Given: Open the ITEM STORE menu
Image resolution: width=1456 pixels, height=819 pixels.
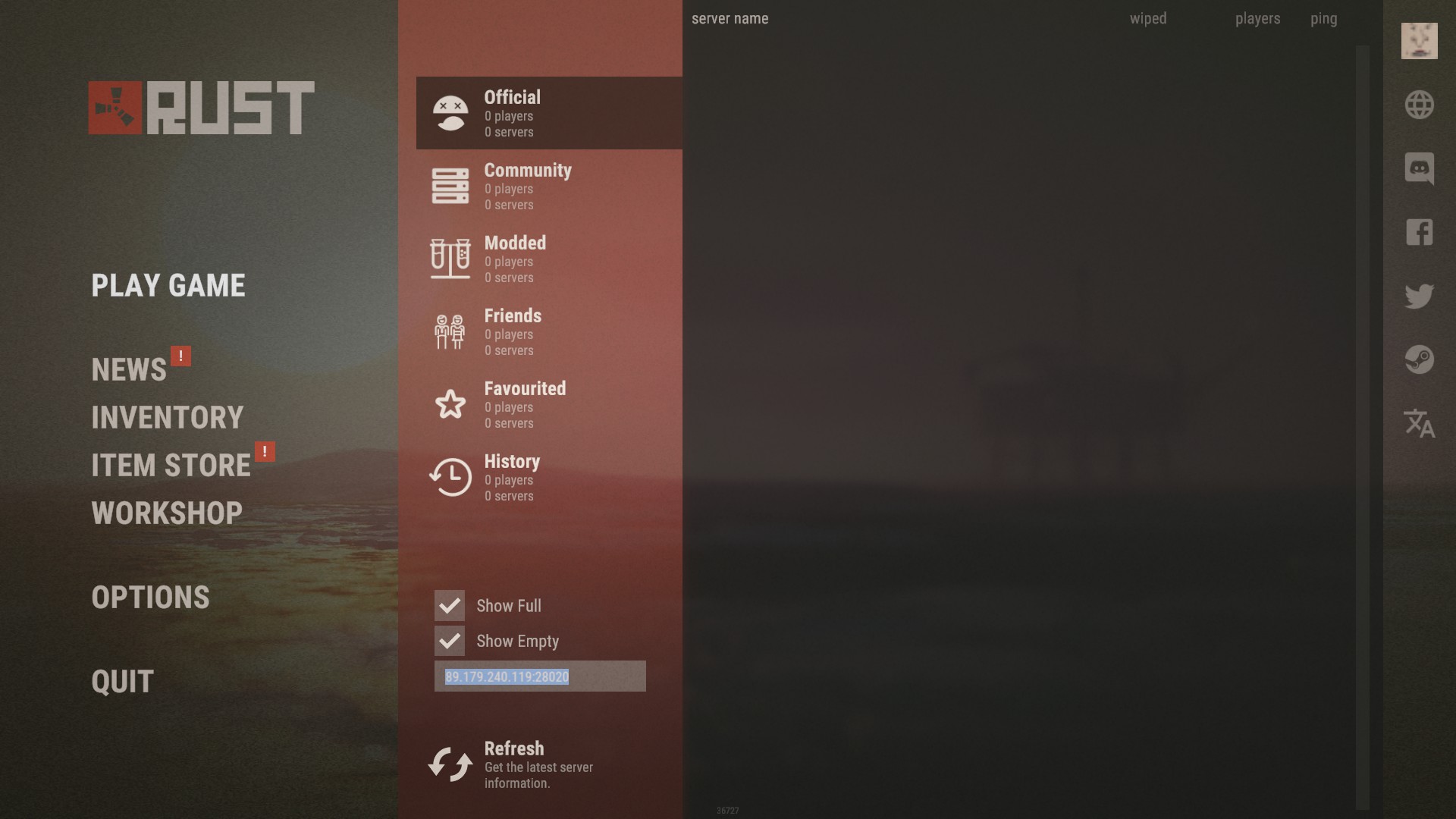Looking at the screenshot, I should (171, 466).
